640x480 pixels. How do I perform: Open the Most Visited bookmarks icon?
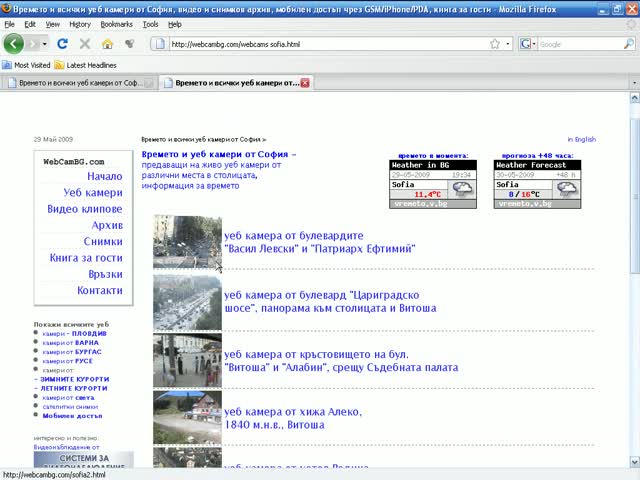point(7,65)
